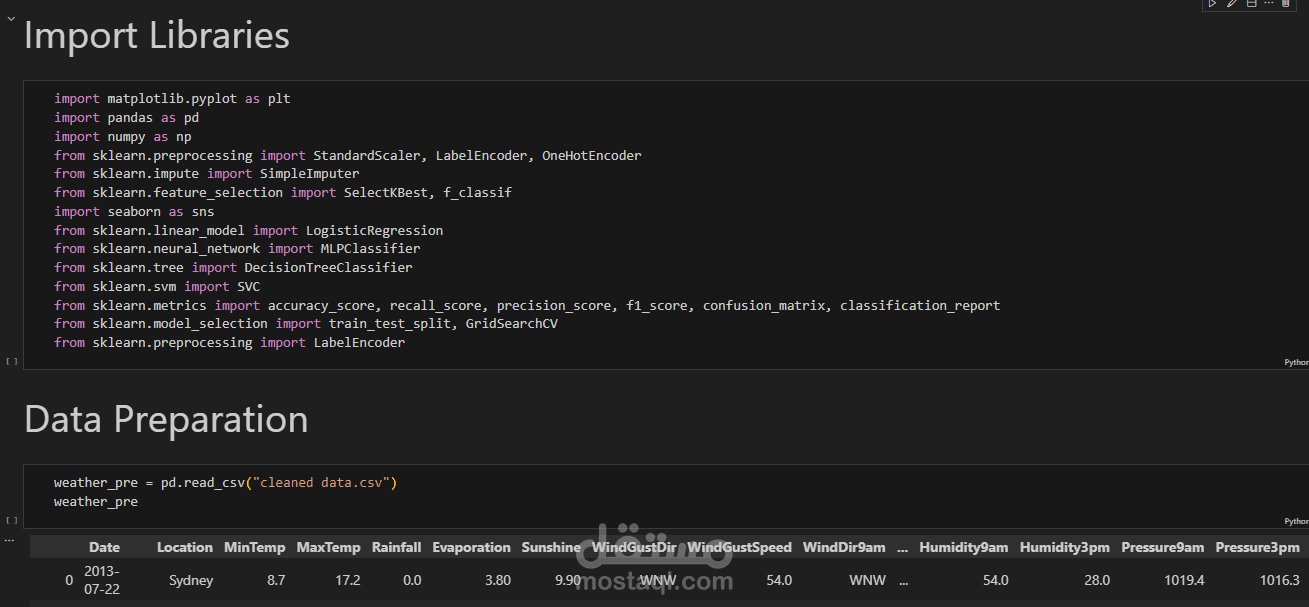The height and width of the screenshot is (607, 1309).
Task: Click the 8.7 MinTemp value
Action: tap(275, 580)
